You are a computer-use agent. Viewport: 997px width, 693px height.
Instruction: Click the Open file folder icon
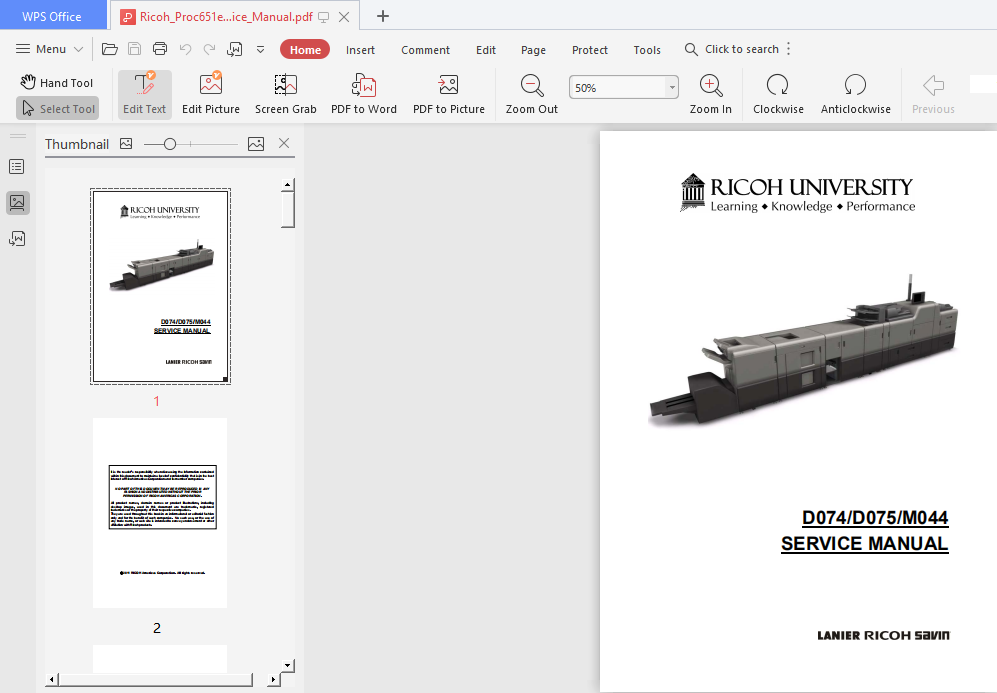(x=110, y=49)
